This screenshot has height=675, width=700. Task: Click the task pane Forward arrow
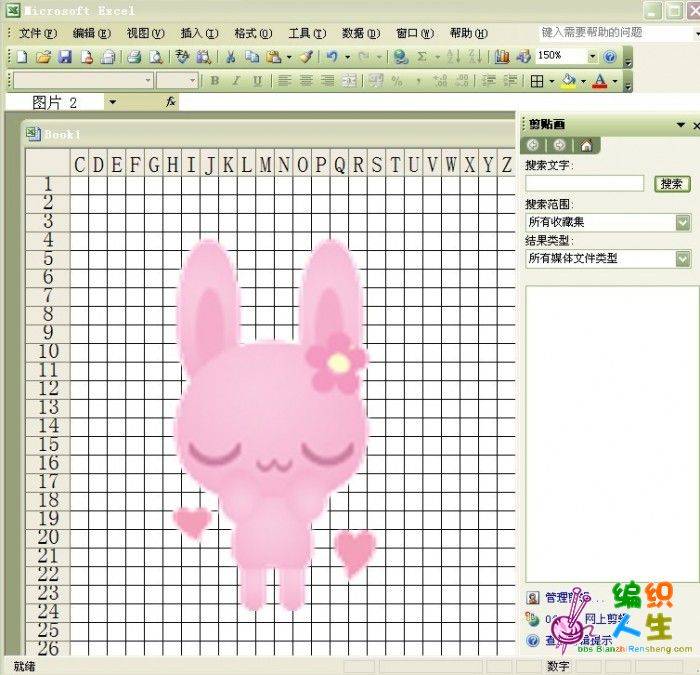(559, 146)
